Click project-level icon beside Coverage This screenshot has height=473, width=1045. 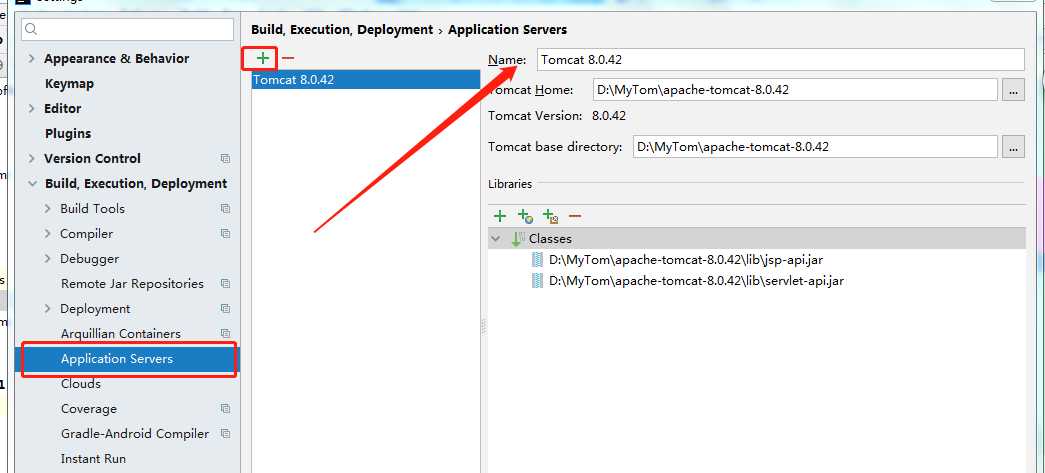[225, 408]
